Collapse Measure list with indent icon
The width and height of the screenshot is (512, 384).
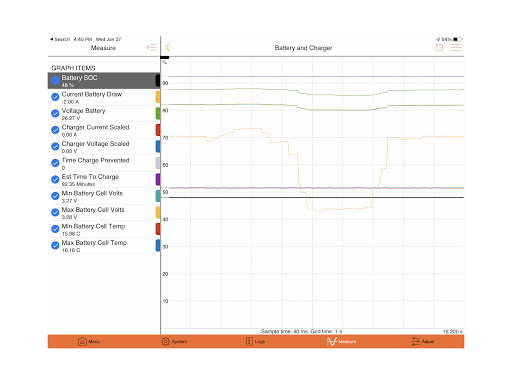pos(151,48)
